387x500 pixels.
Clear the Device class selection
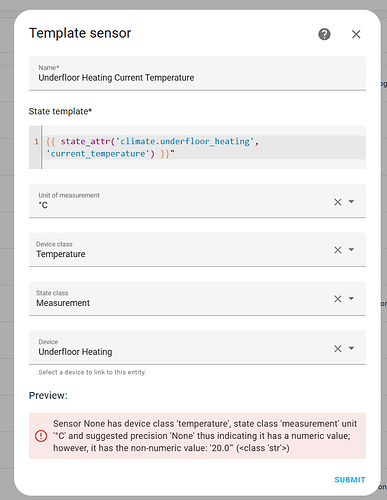(x=338, y=250)
